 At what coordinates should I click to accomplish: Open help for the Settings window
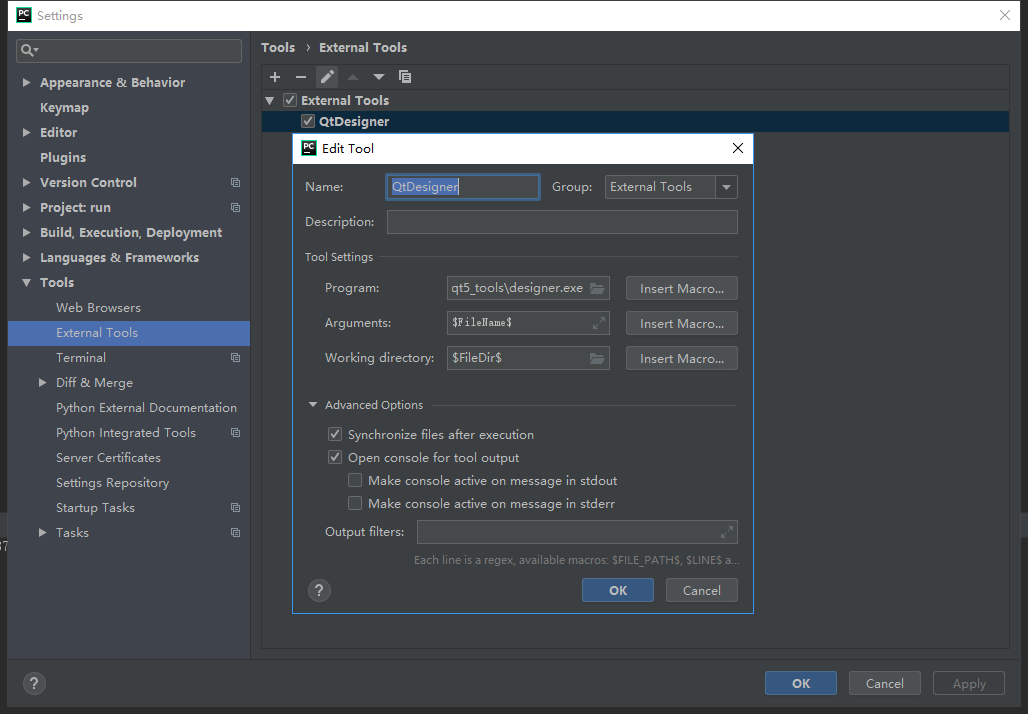coord(35,683)
